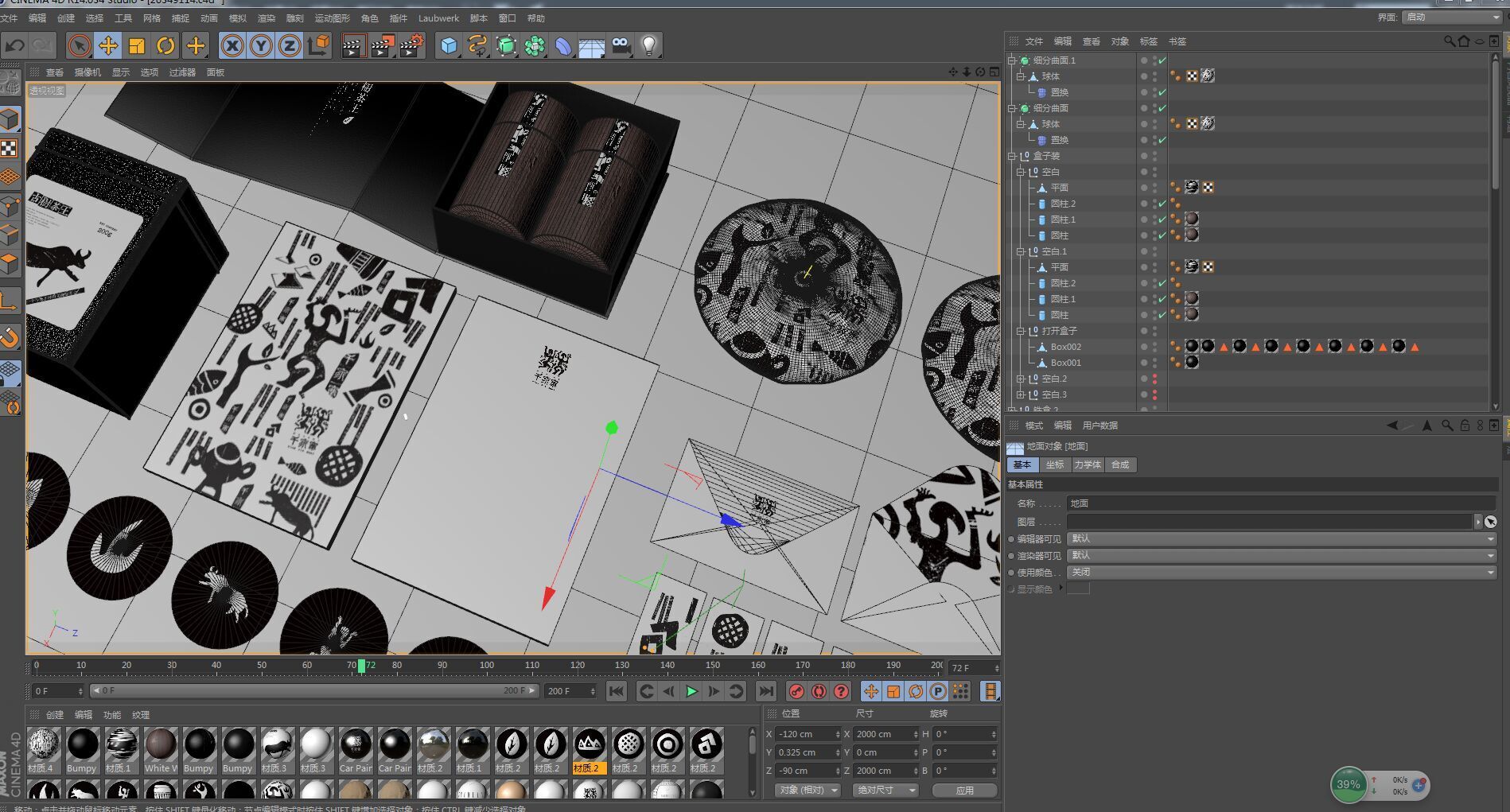
Task: Switch to the 合成 tab
Action: point(1120,464)
